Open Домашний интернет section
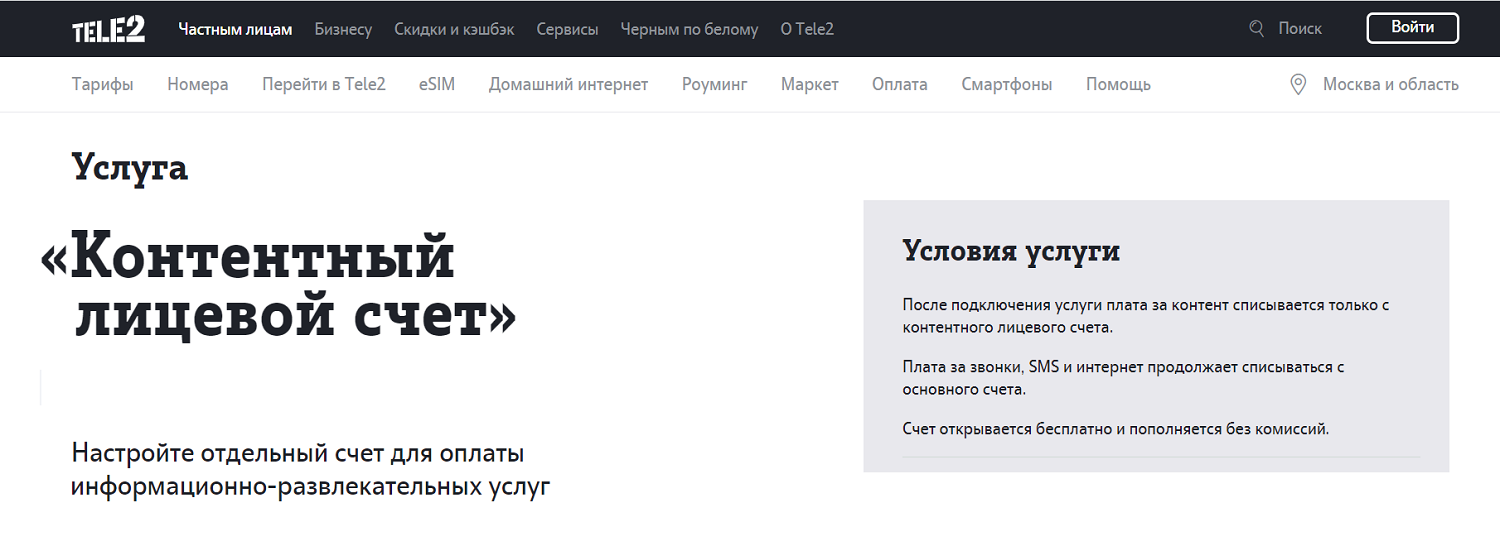This screenshot has height=541, width=1500. tap(568, 85)
